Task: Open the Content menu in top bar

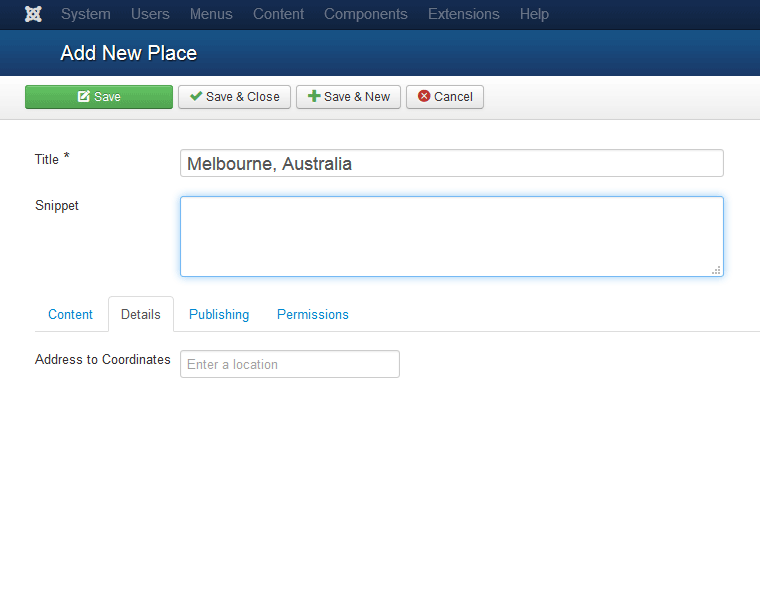Action: pos(278,14)
